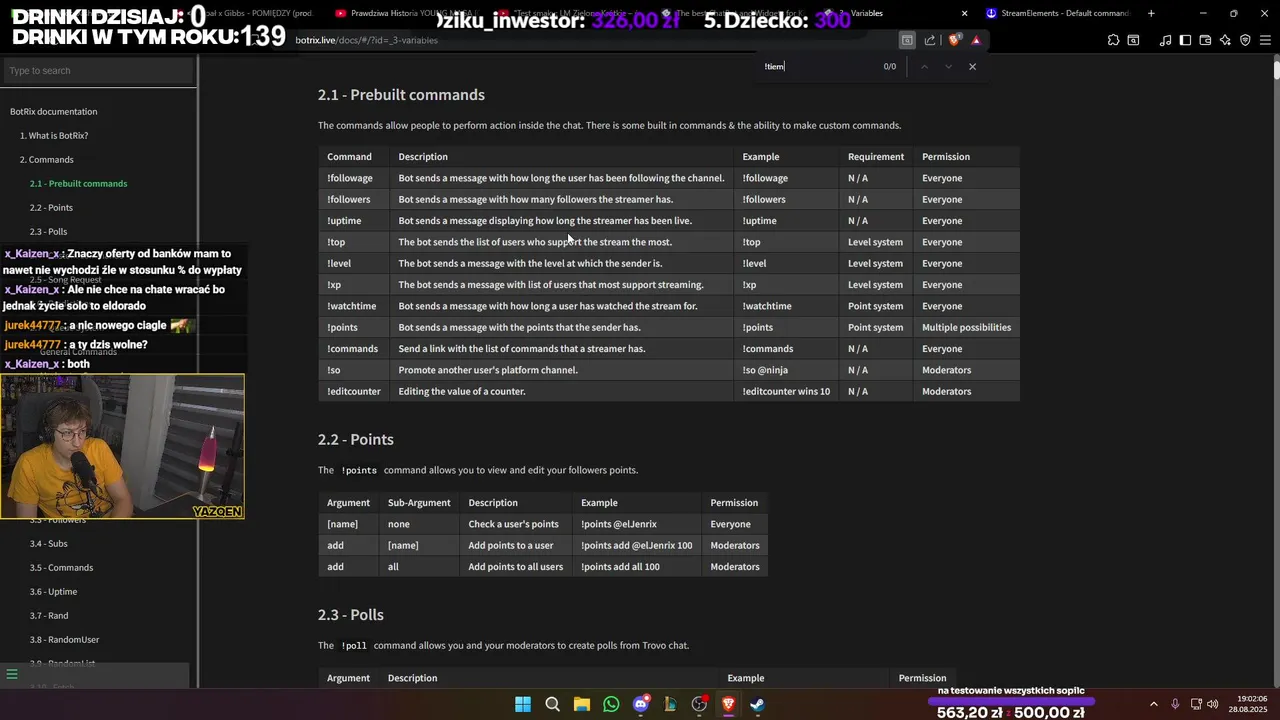Open volume control in system tray
Screen dimensions: 1280x720
click(x=1213, y=704)
